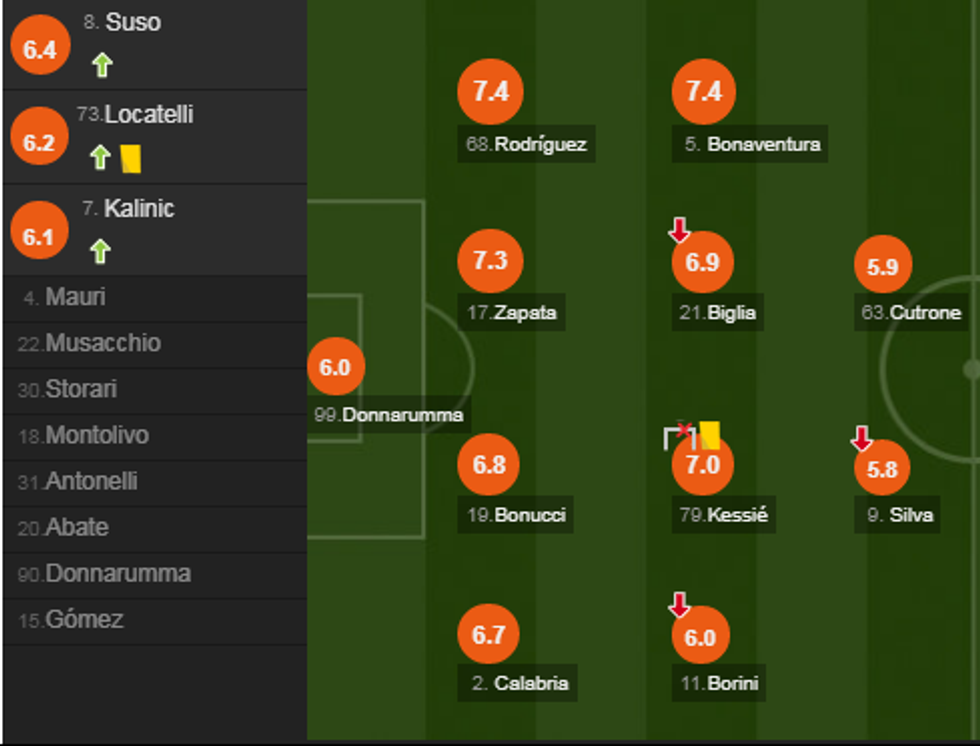Expand Cutrone's 5.9 rating badge
The width and height of the screenshot is (980, 746).
click(x=882, y=264)
